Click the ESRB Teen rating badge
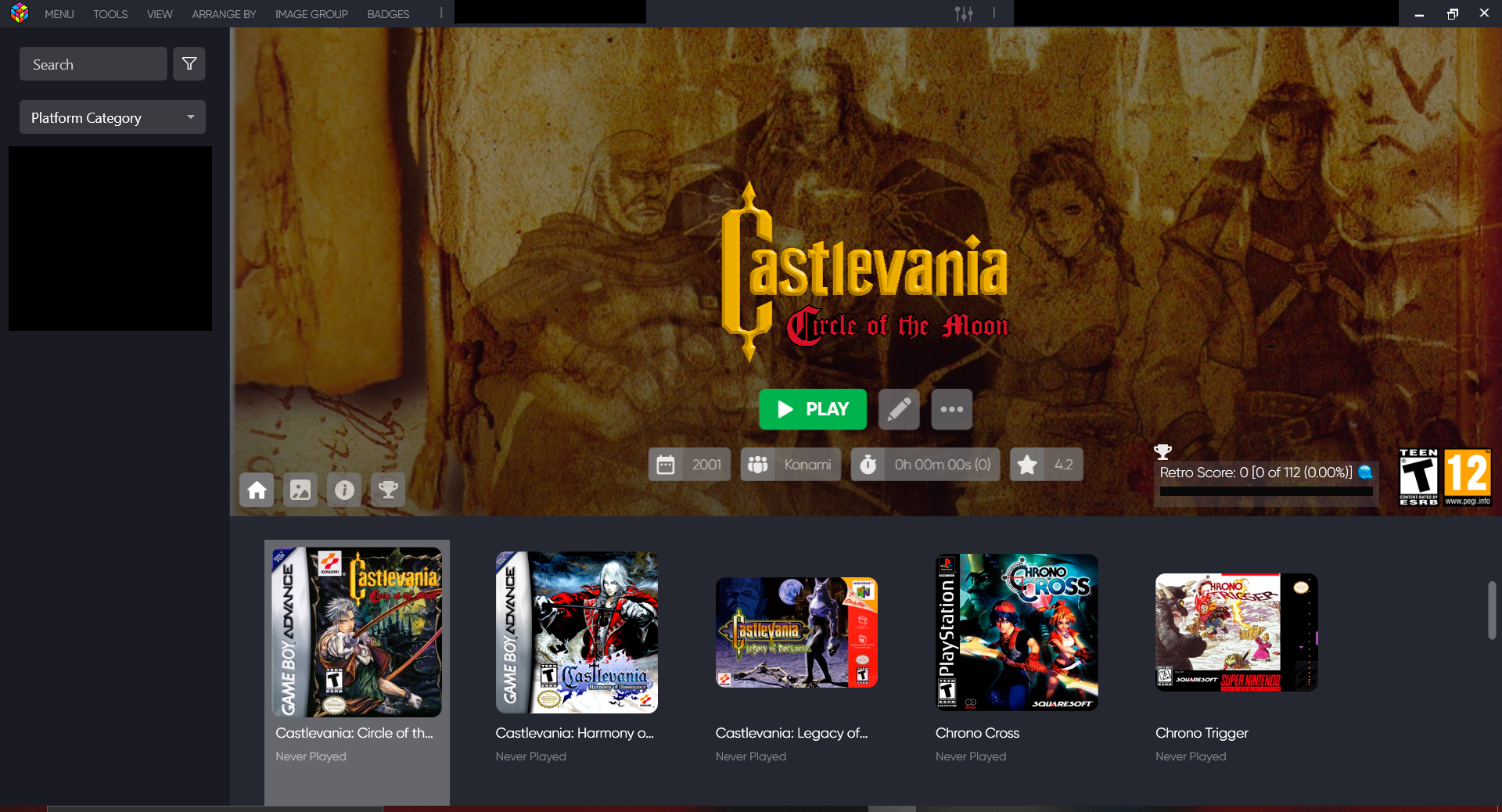Image resolution: width=1502 pixels, height=812 pixels. coord(1418,477)
